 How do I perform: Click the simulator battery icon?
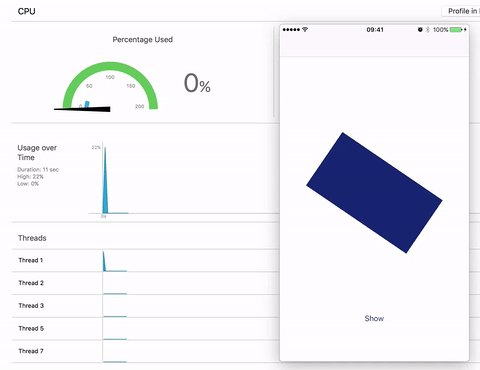[456, 30]
